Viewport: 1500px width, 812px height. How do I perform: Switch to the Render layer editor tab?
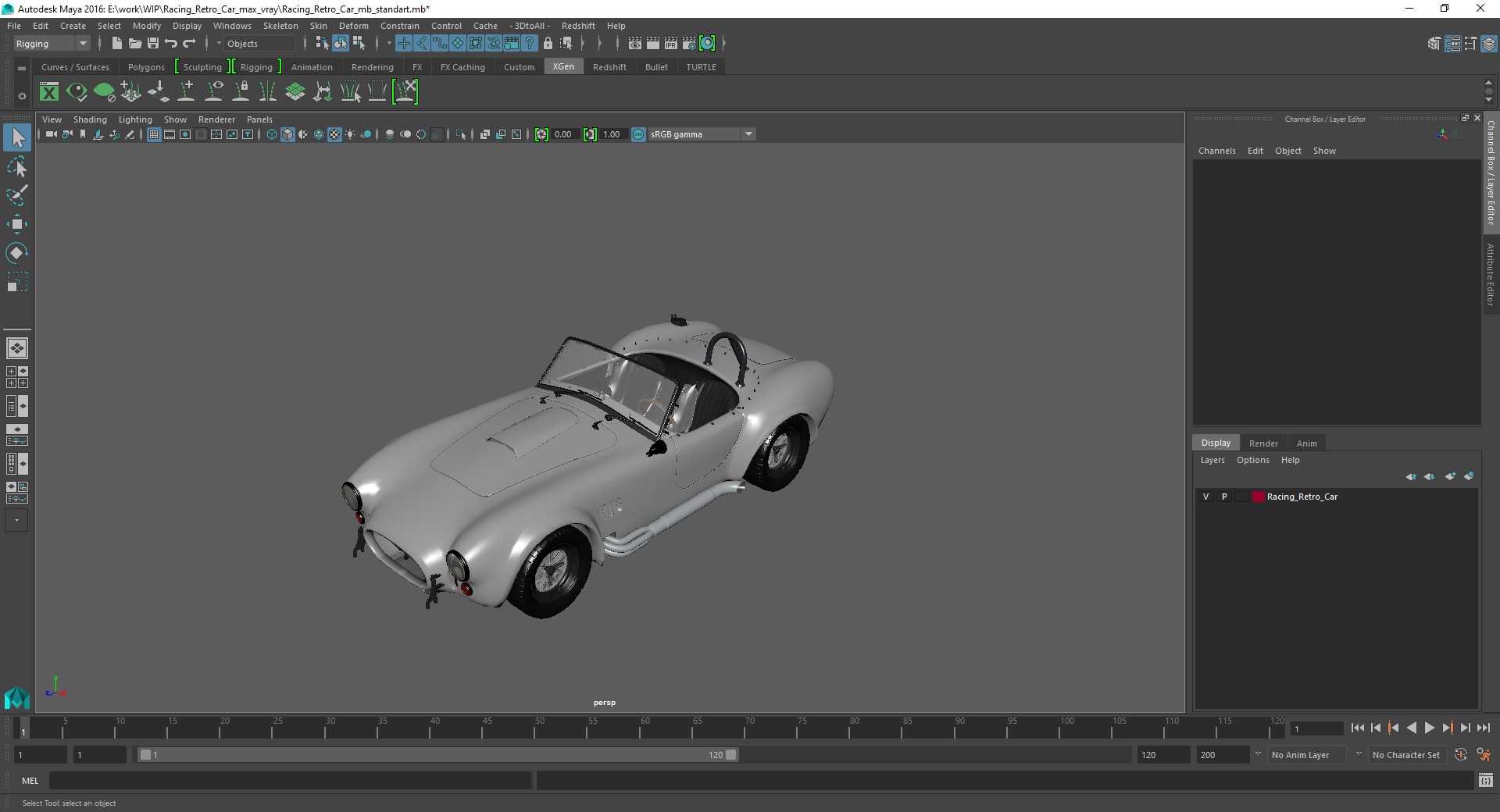tap(1263, 443)
